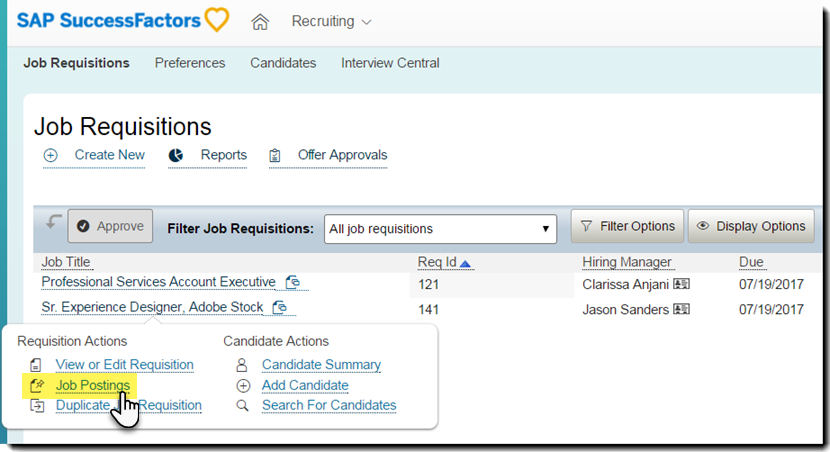
Task: Click the undo arrow beside Approve
Action: [52, 221]
